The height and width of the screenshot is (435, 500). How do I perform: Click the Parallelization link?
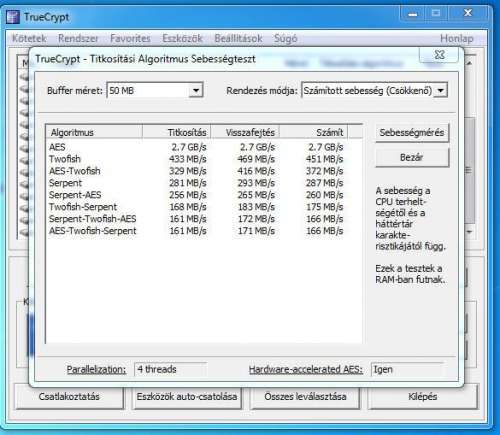[x=96, y=369]
